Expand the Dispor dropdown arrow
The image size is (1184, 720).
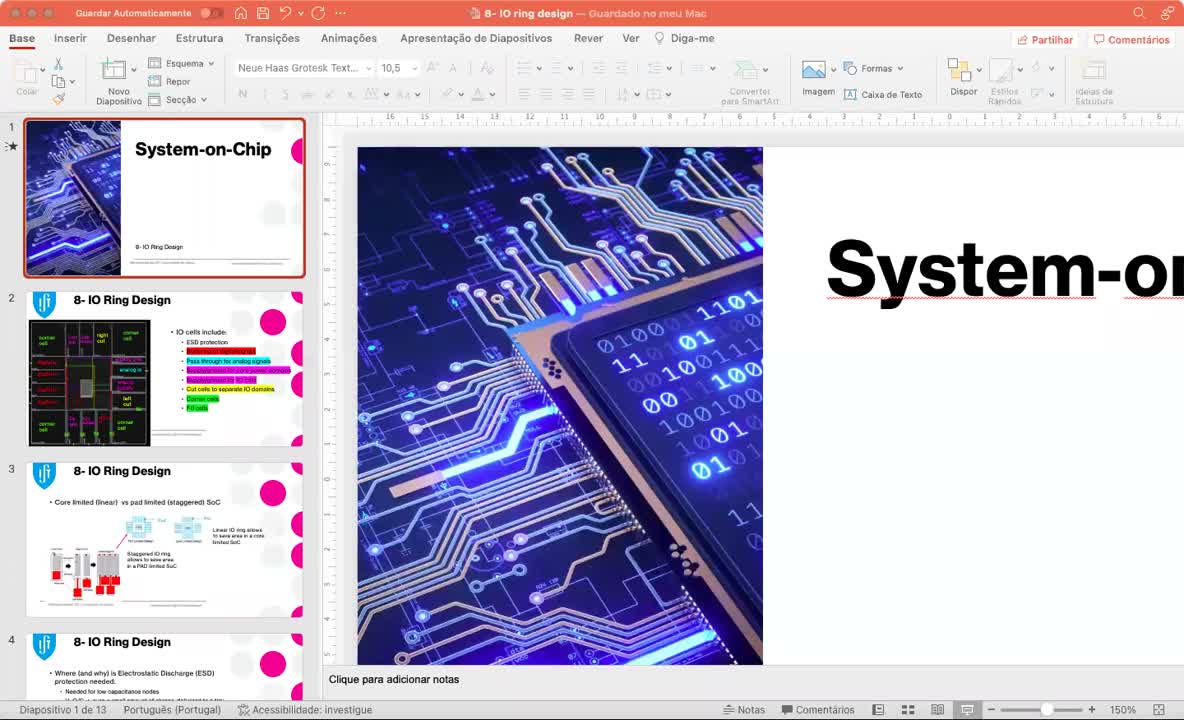click(x=979, y=70)
